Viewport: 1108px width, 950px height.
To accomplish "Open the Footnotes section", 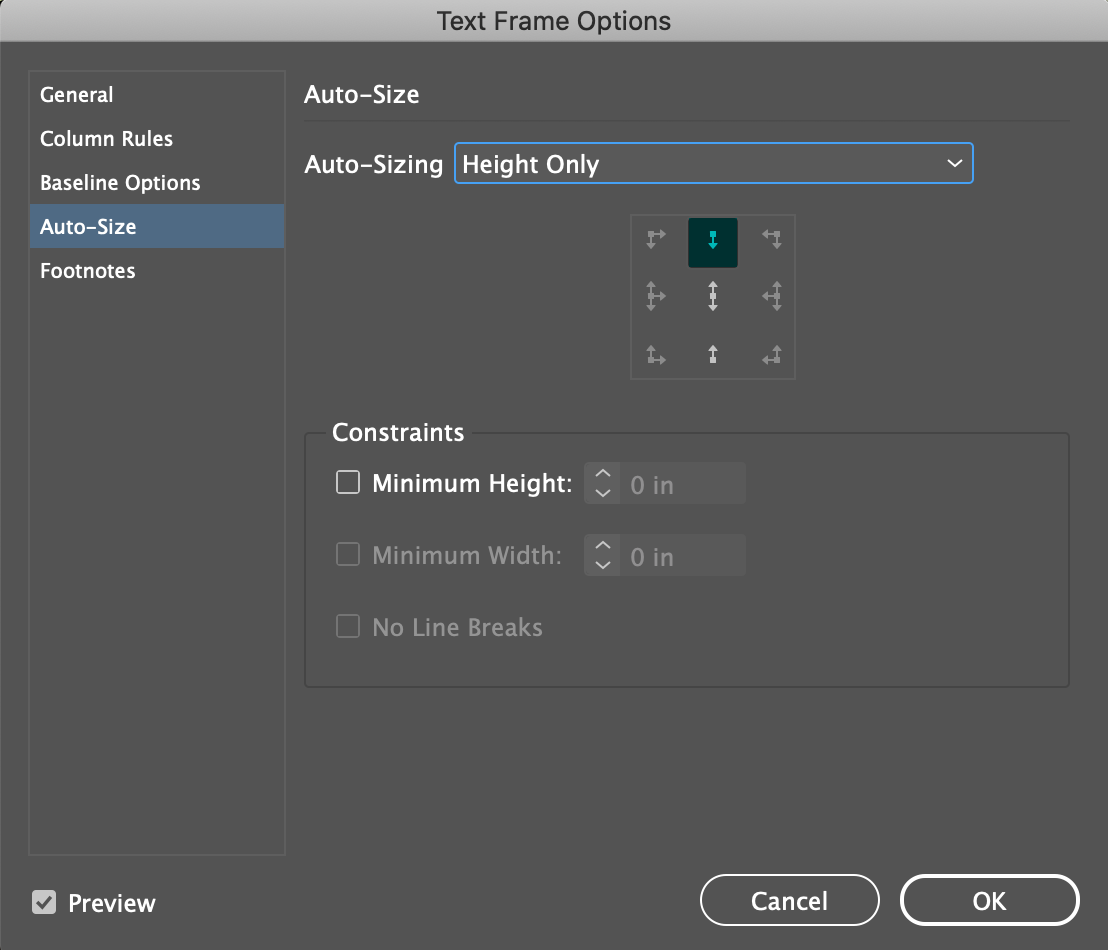I will tap(157, 270).
